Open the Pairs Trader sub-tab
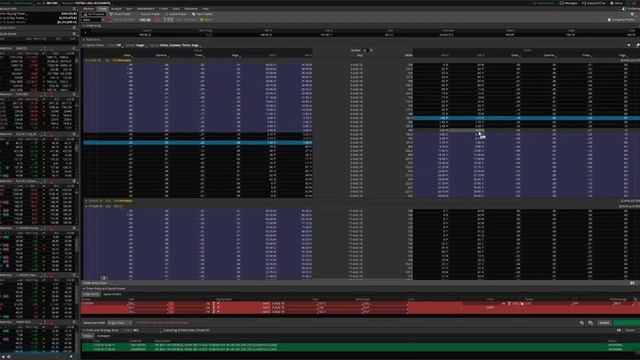The height and width of the screenshot is (360, 640). coord(202,14)
